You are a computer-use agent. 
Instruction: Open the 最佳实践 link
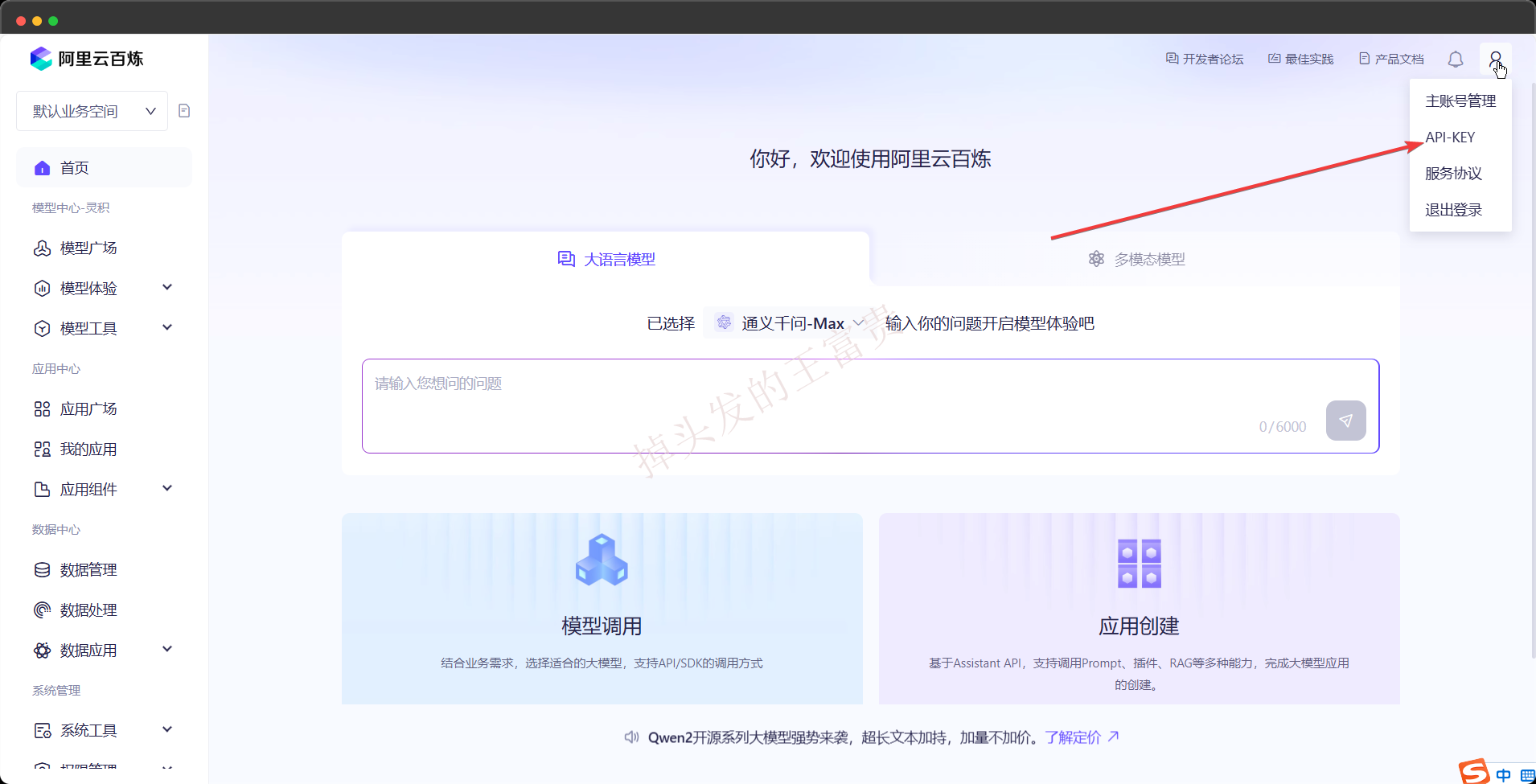coord(1300,60)
